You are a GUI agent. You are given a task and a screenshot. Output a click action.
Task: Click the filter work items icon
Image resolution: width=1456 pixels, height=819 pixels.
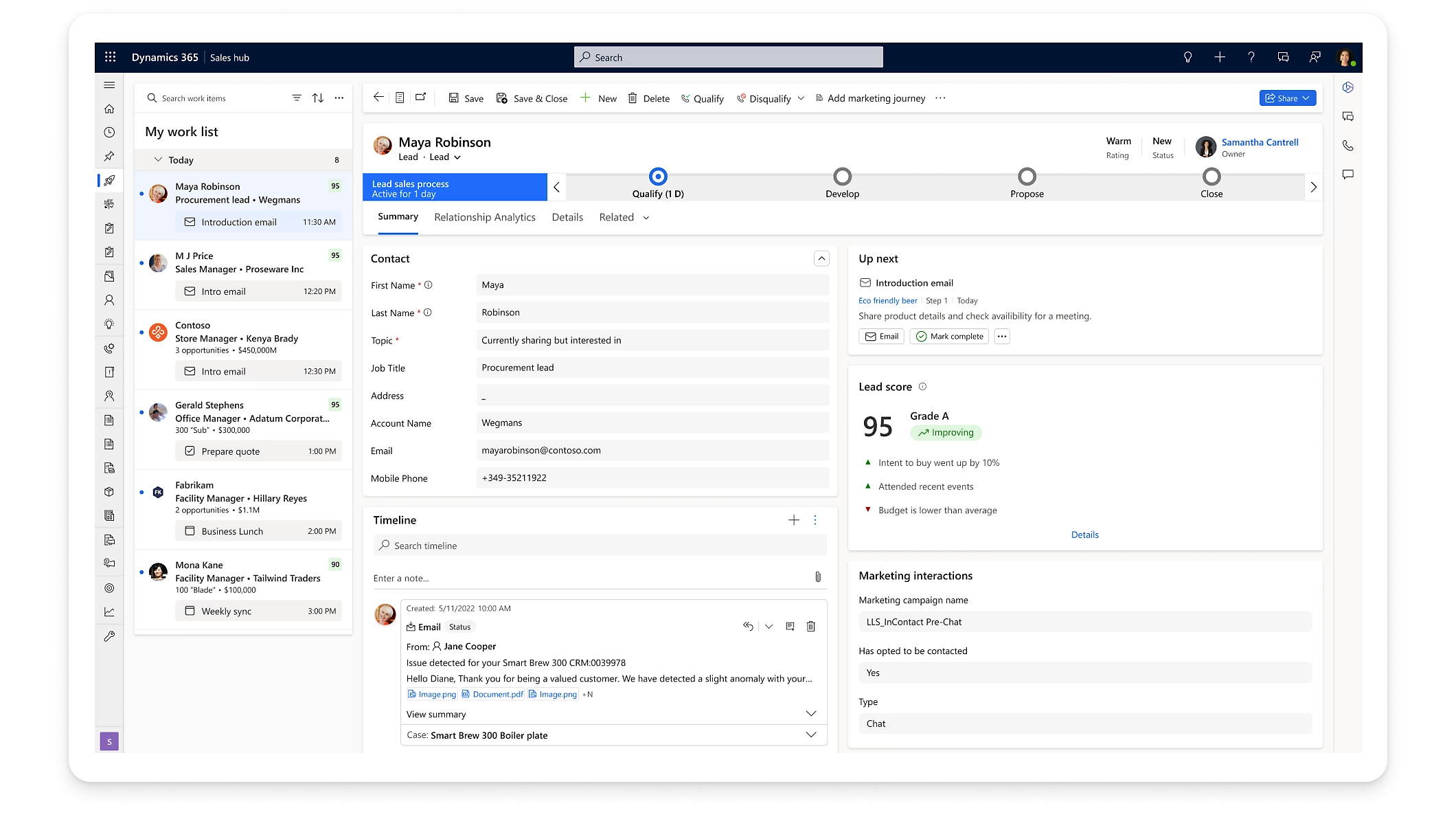[x=297, y=98]
